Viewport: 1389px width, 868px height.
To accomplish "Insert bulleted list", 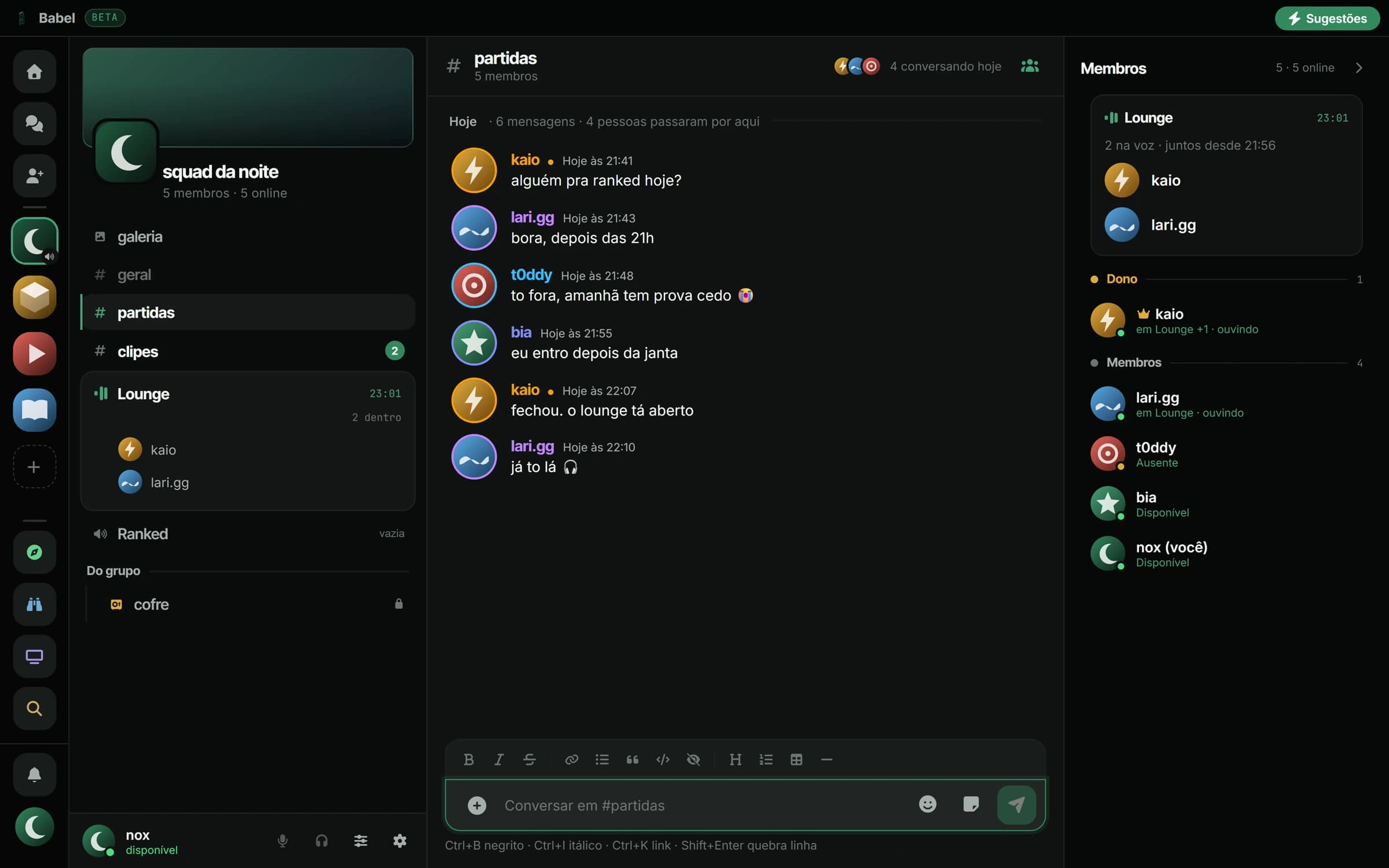I will coord(602,759).
